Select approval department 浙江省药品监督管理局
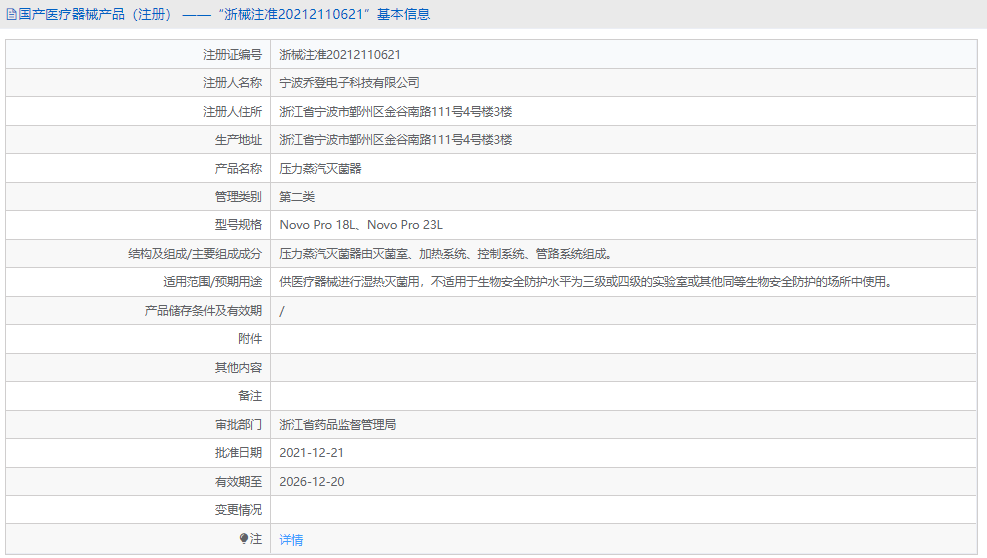The image size is (987, 558). pyautogui.click(x=338, y=424)
